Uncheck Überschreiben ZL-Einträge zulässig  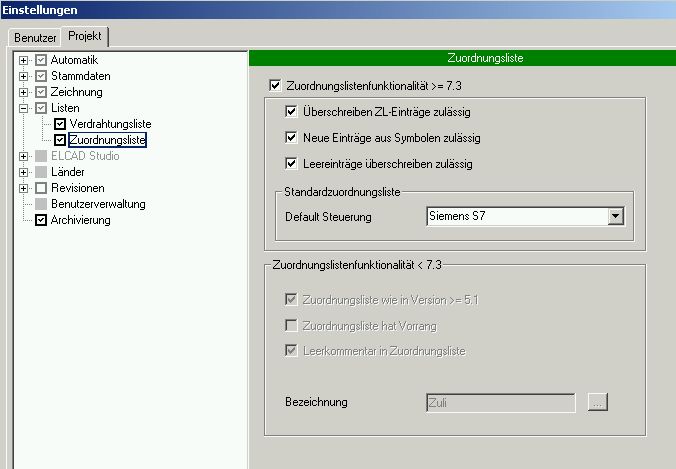click(x=291, y=112)
